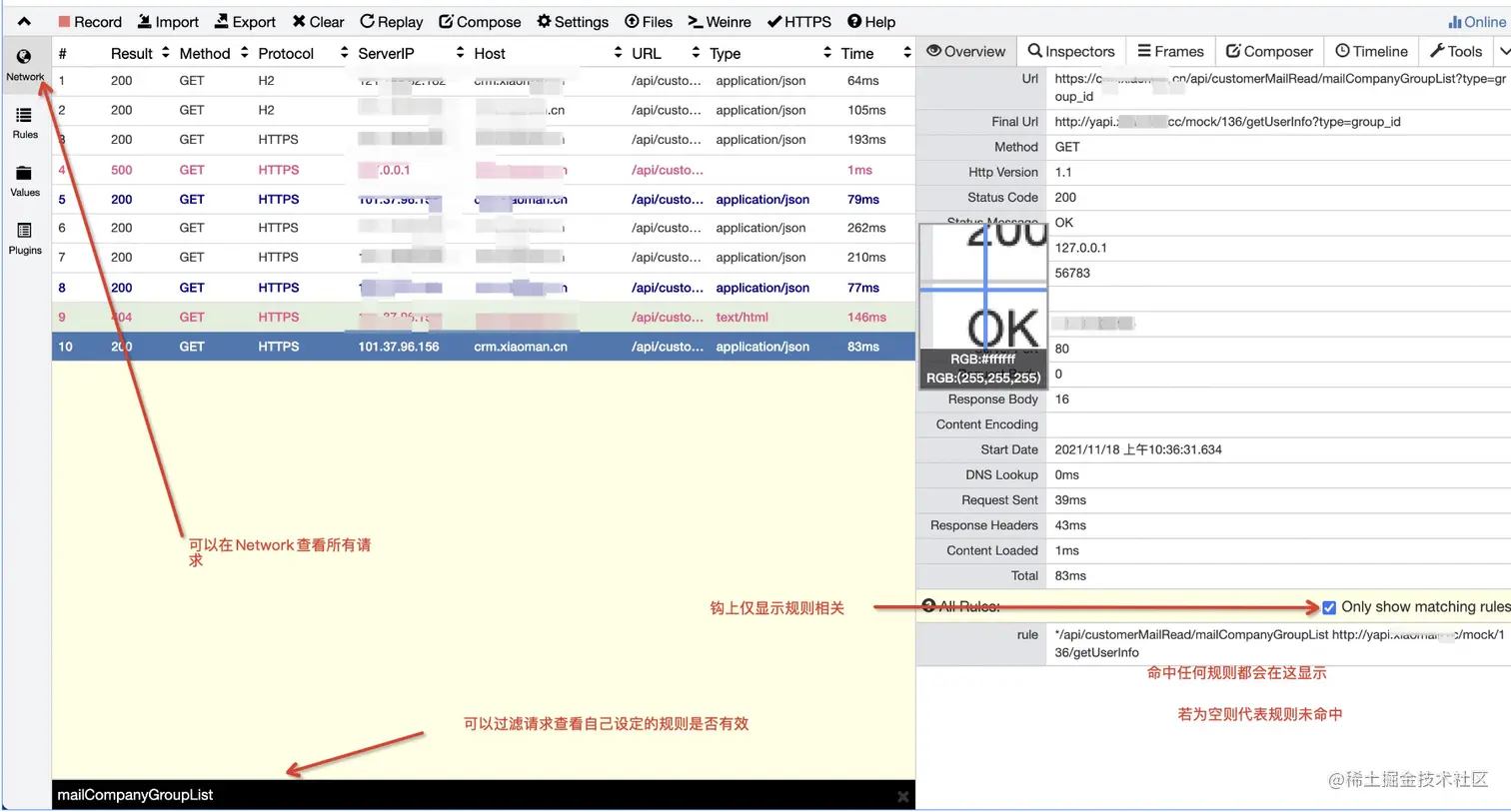Viewport: 1511px width, 812px height.
Task: Click the Final Url value in Overview
Action: click(1227, 122)
